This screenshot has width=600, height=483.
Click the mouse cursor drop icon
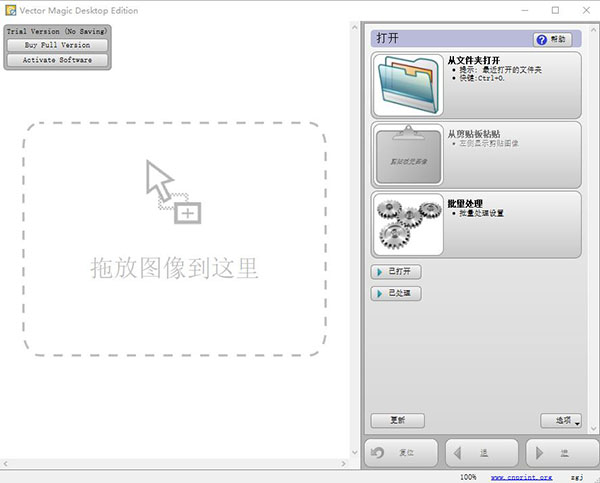173,192
